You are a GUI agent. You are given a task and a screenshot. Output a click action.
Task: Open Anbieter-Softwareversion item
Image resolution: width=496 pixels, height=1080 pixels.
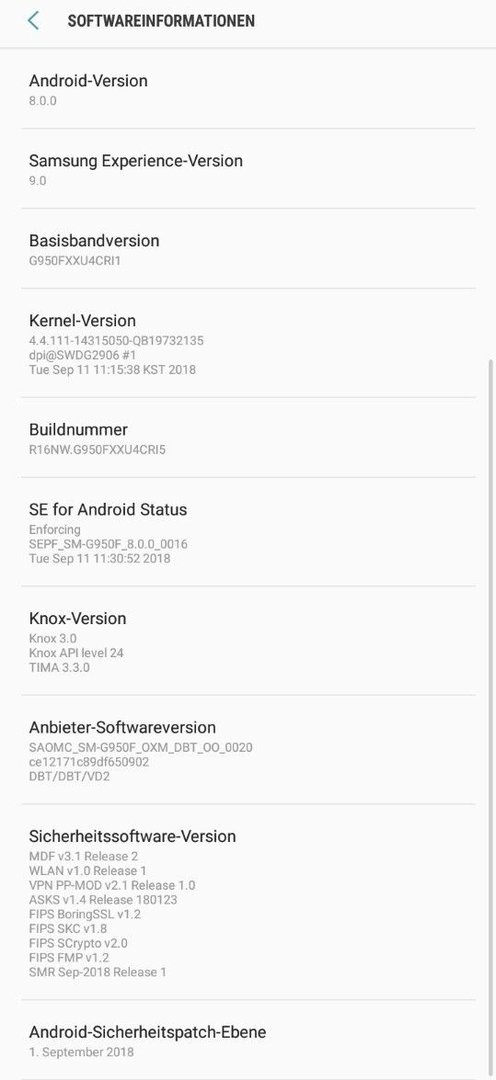point(248,749)
